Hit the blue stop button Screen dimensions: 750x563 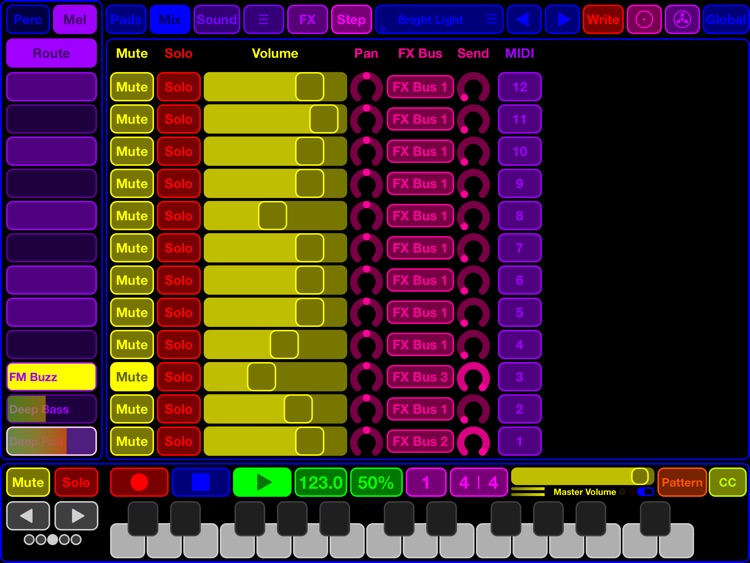point(200,482)
